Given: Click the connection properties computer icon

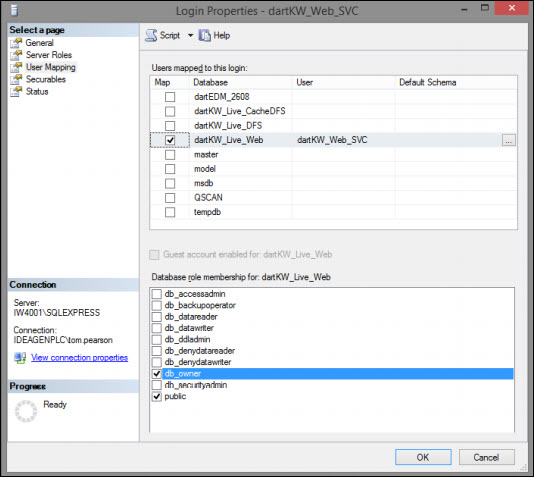Looking at the screenshot, I should (x=20, y=358).
